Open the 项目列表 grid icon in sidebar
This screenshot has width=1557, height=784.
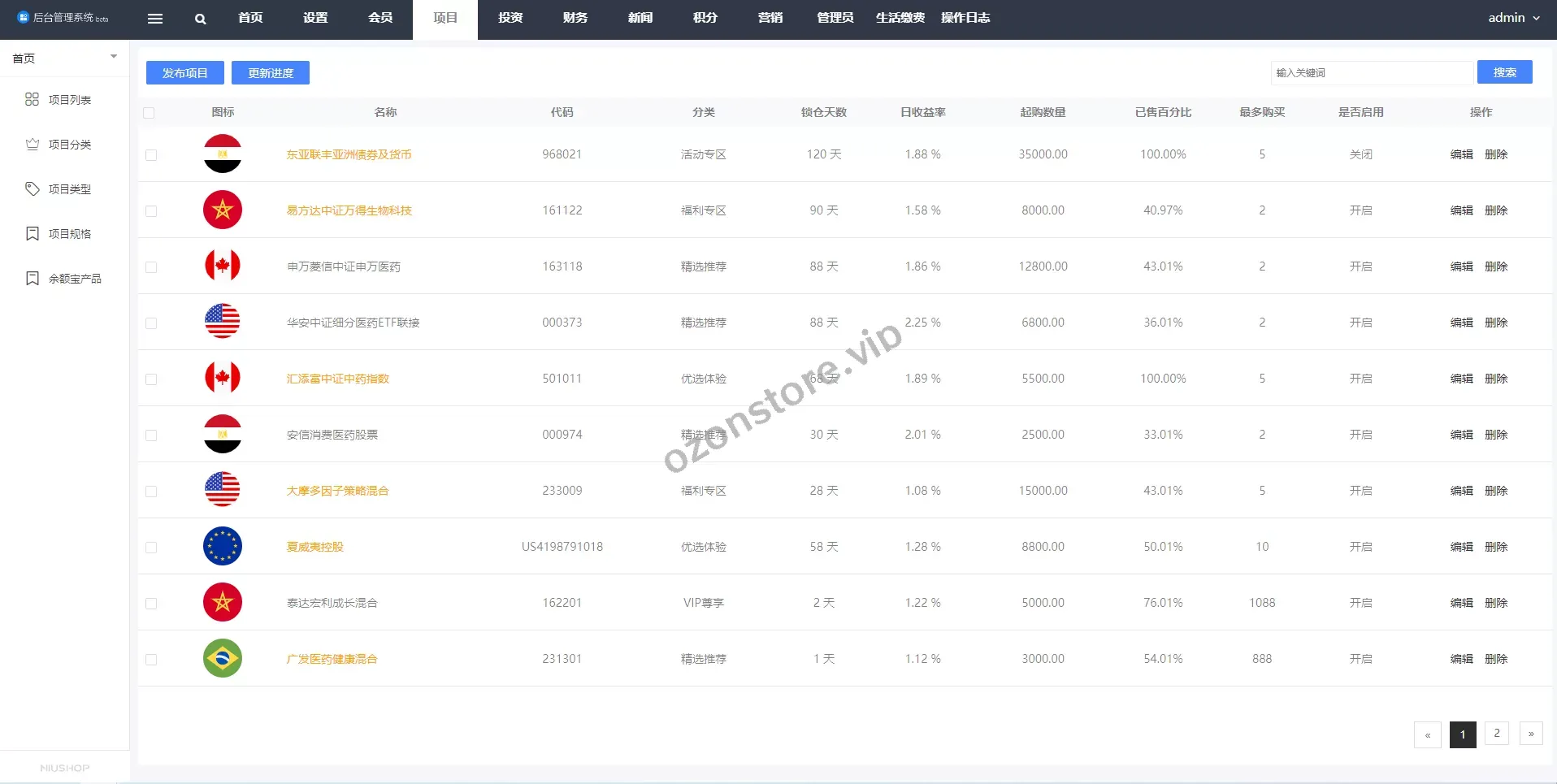[33, 99]
